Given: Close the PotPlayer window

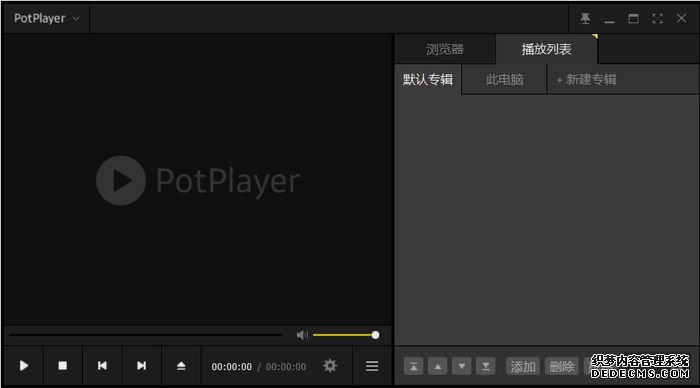Looking at the screenshot, I should 681,18.
